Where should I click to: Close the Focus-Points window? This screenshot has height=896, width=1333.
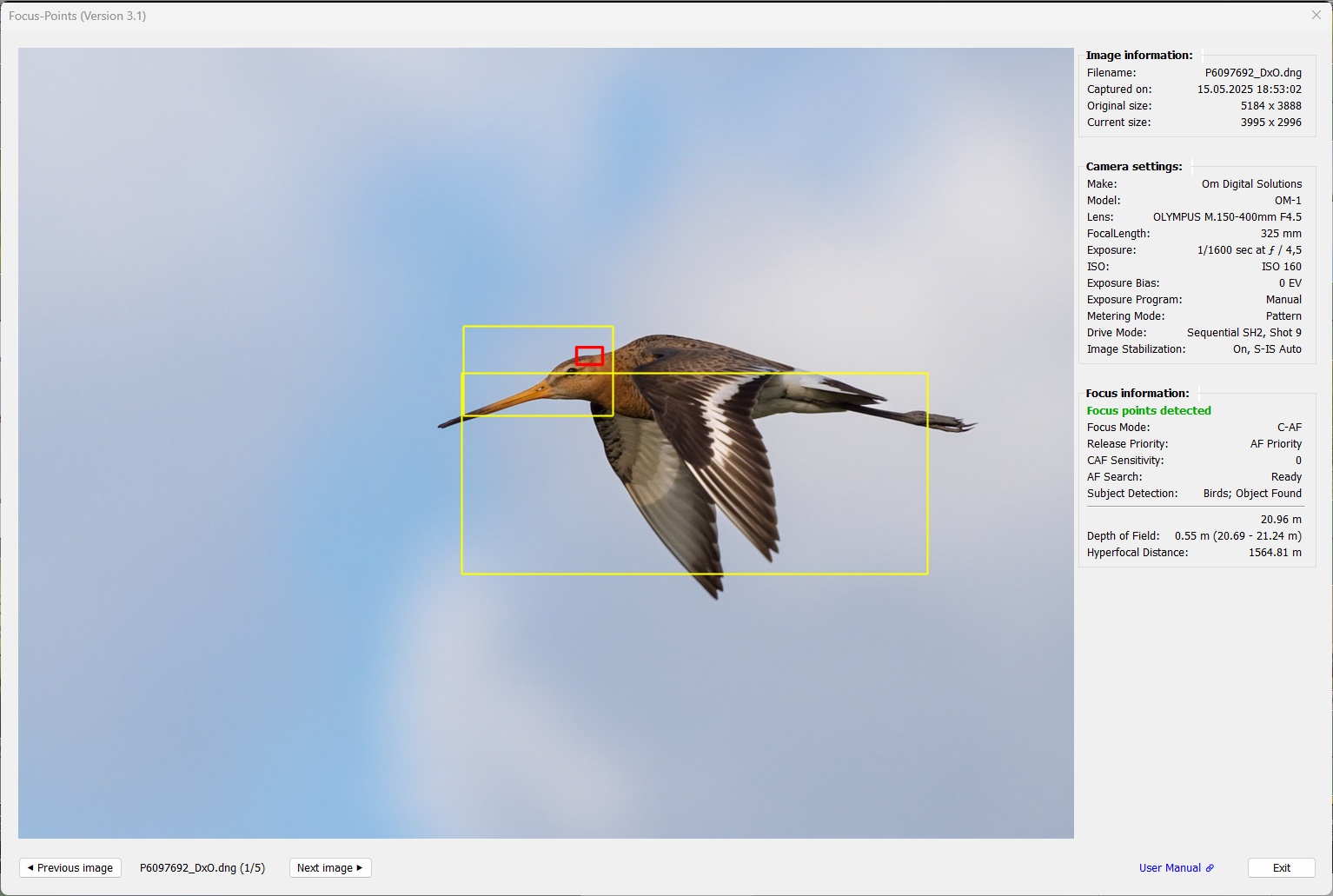click(x=1316, y=16)
